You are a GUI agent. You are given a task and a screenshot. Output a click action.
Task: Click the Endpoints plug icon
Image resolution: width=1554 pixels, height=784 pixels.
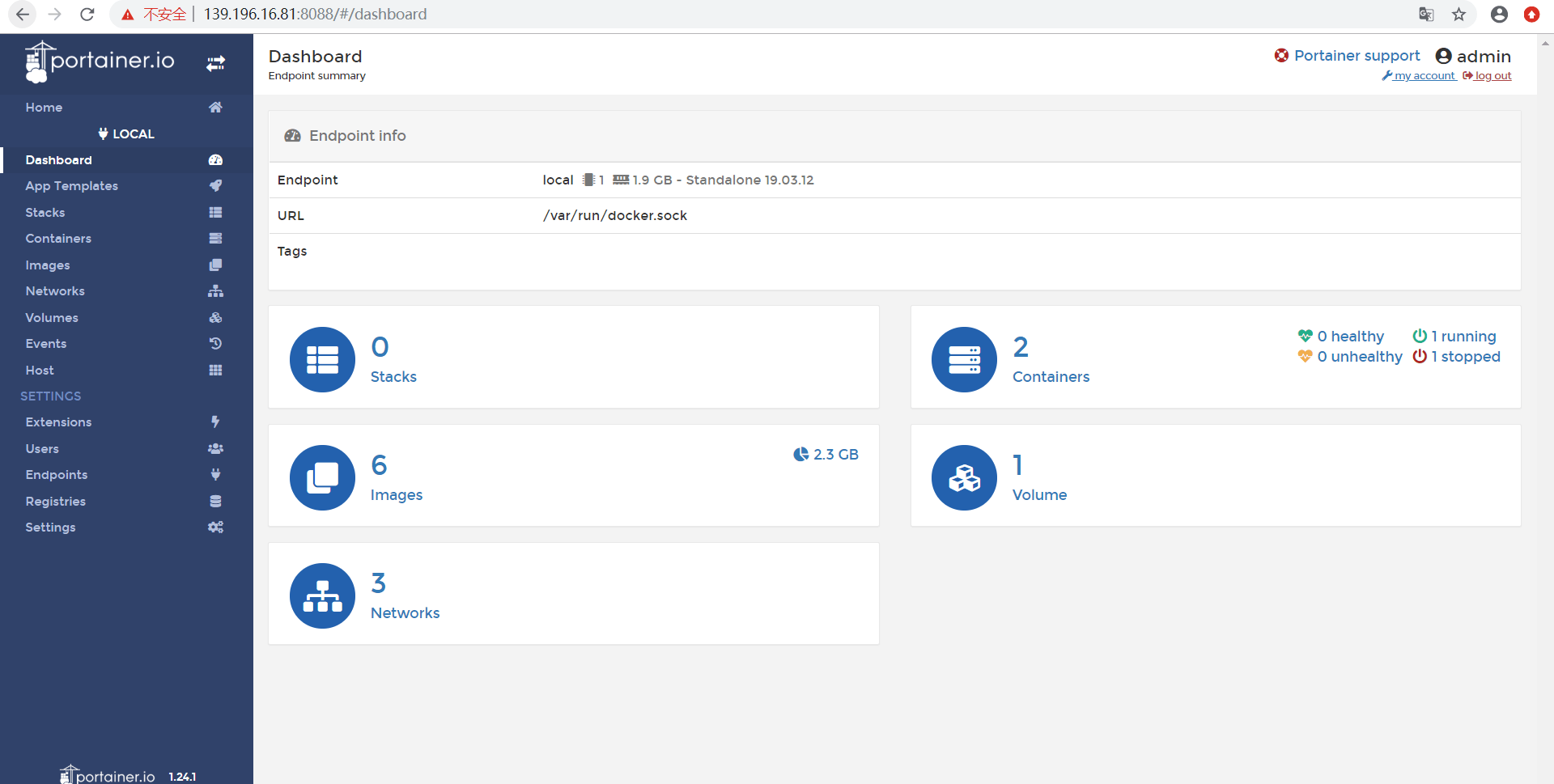(215, 475)
